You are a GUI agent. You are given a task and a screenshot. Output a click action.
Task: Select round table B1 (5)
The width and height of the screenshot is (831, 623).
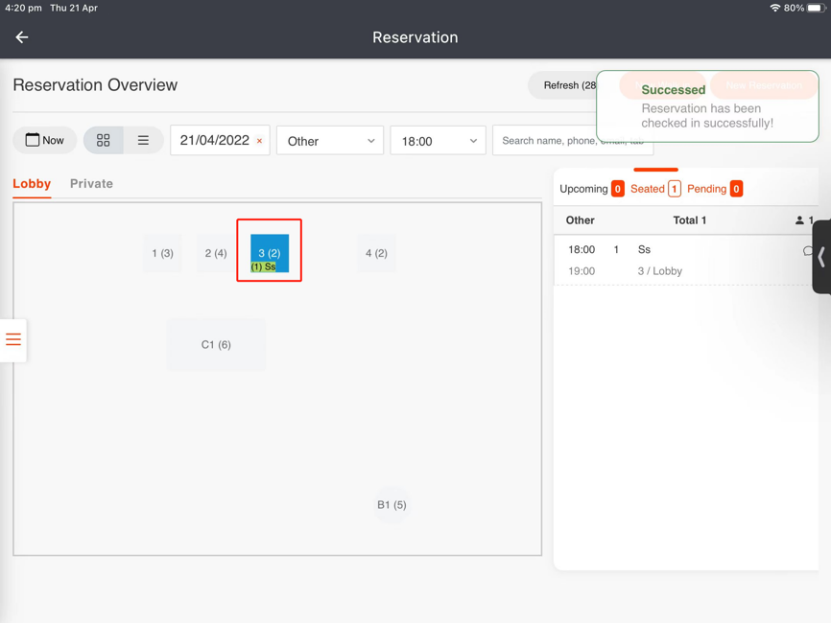(x=391, y=505)
